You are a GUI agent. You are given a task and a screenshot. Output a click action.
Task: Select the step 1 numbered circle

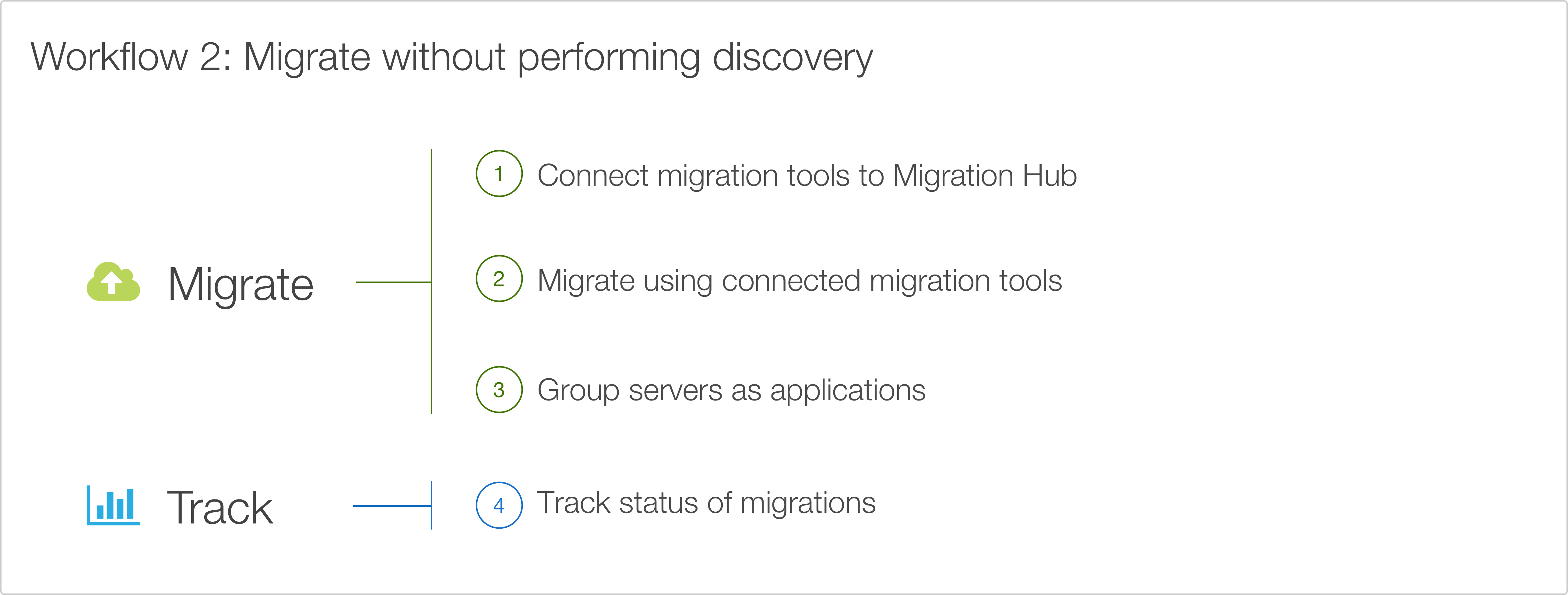498,174
